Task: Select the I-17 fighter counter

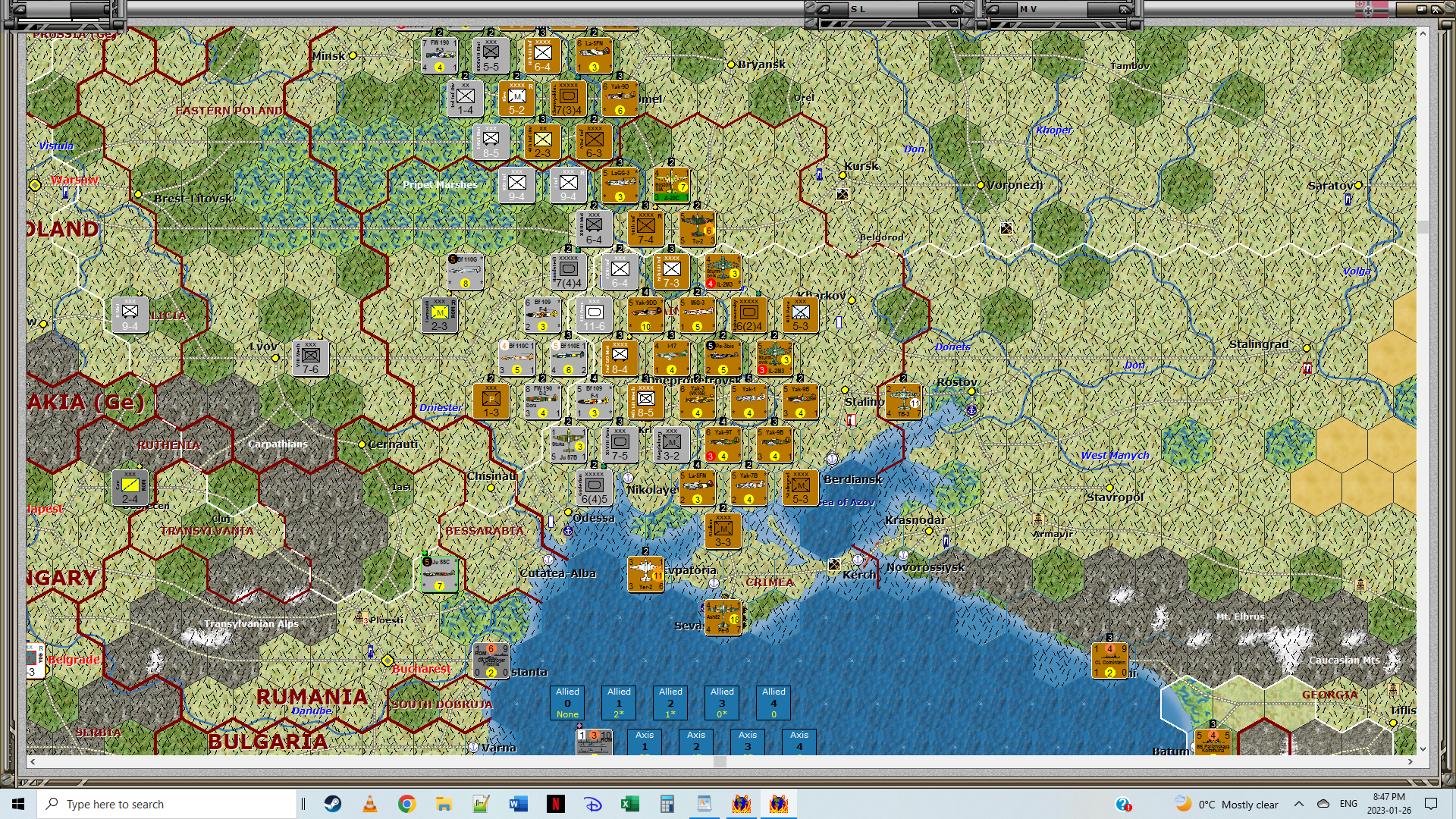Action: coord(672,358)
